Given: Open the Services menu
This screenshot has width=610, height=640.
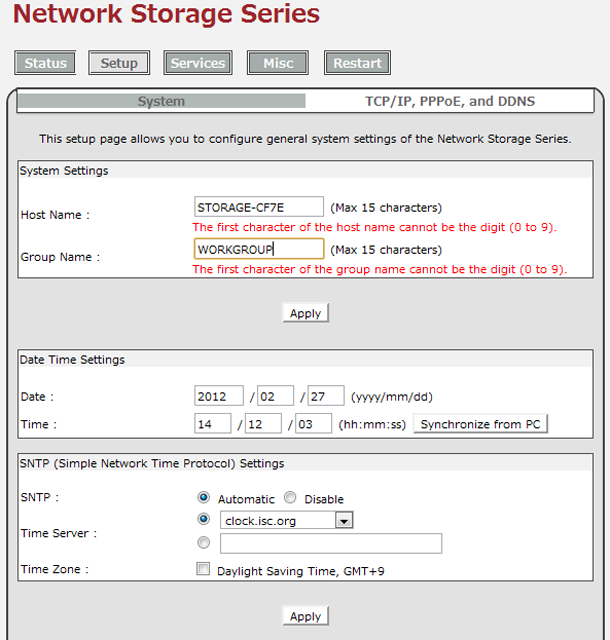Looking at the screenshot, I should (198, 63).
